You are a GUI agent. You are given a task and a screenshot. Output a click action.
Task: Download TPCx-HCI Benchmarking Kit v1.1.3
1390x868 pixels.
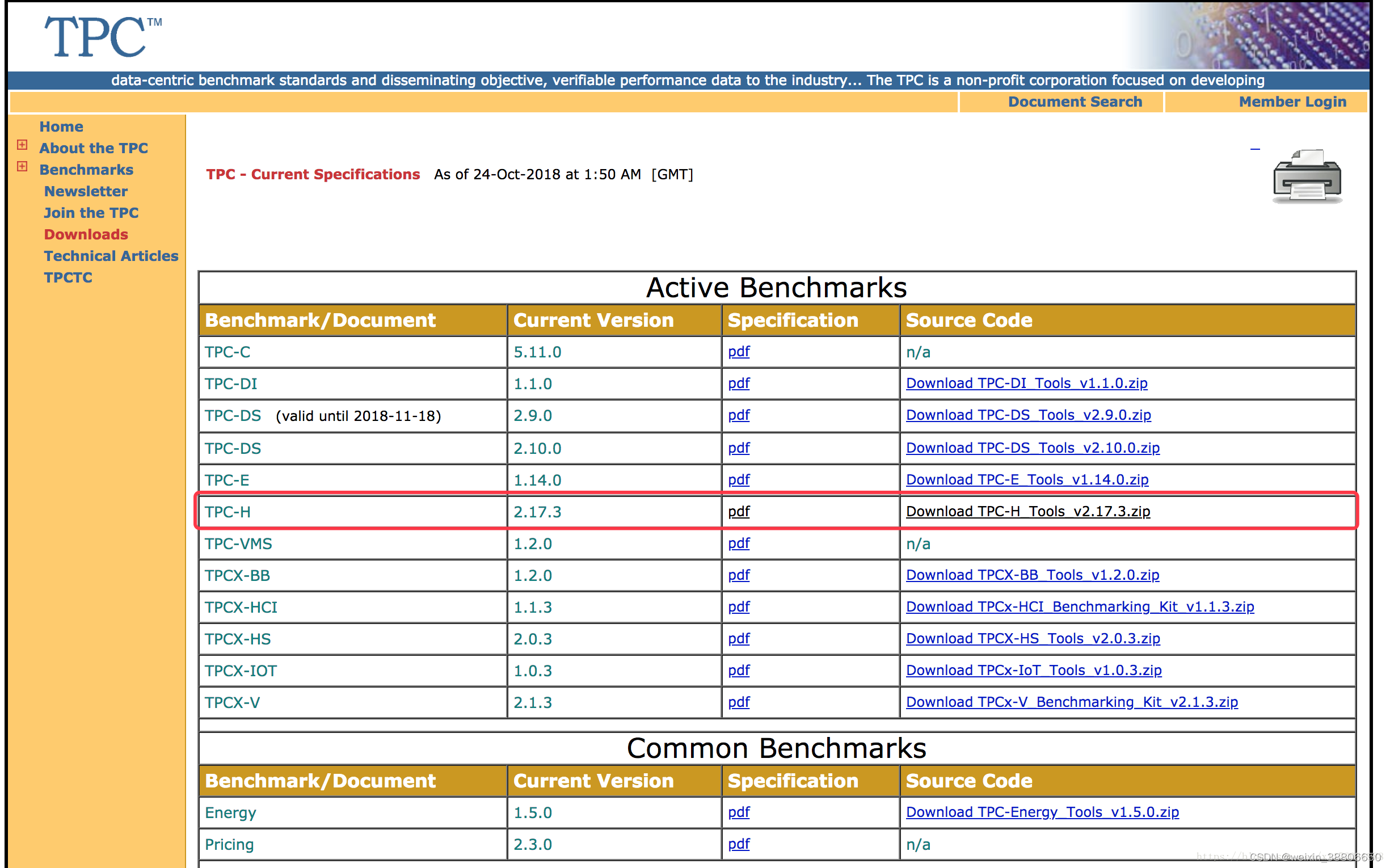point(1080,607)
